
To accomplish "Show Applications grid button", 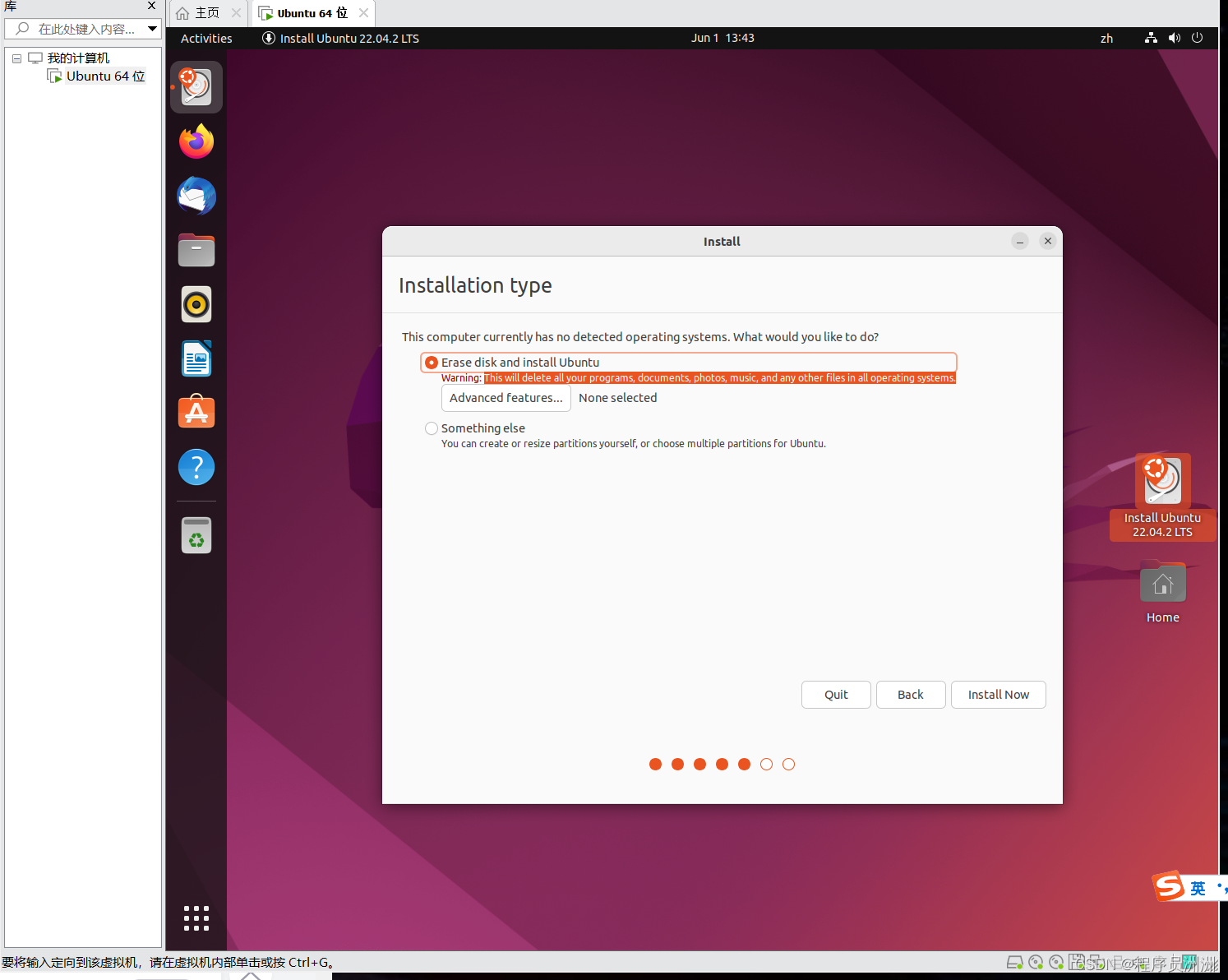I will click(x=196, y=918).
